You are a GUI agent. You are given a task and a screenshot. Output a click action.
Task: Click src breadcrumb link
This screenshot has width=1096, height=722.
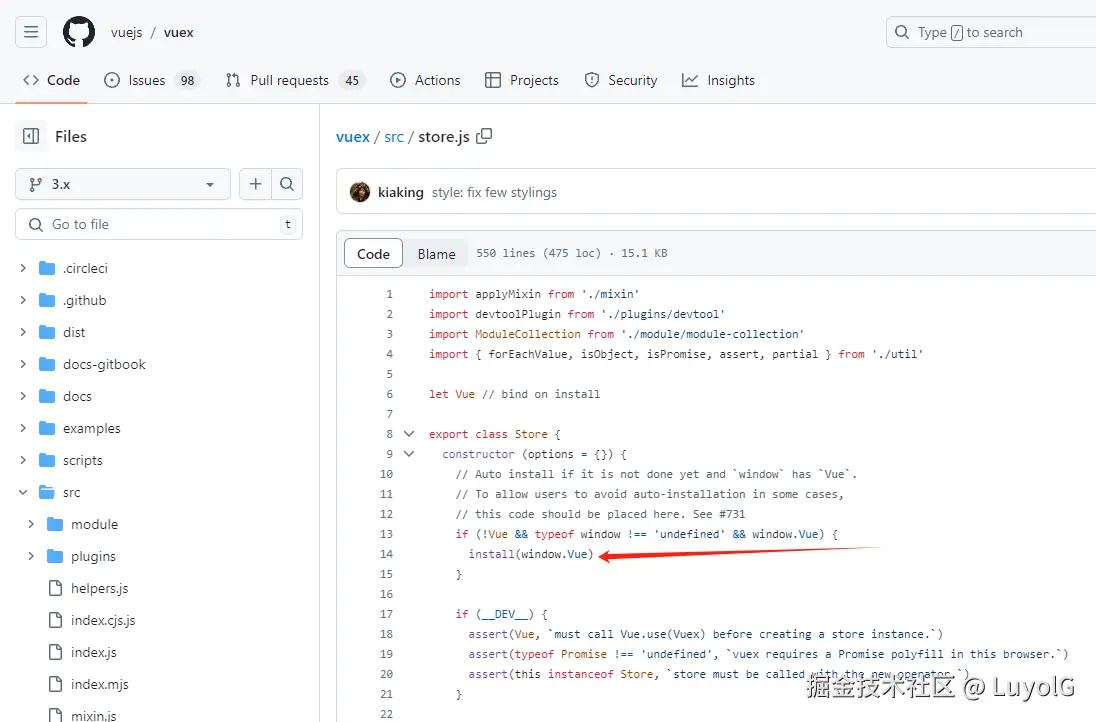pos(394,137)
